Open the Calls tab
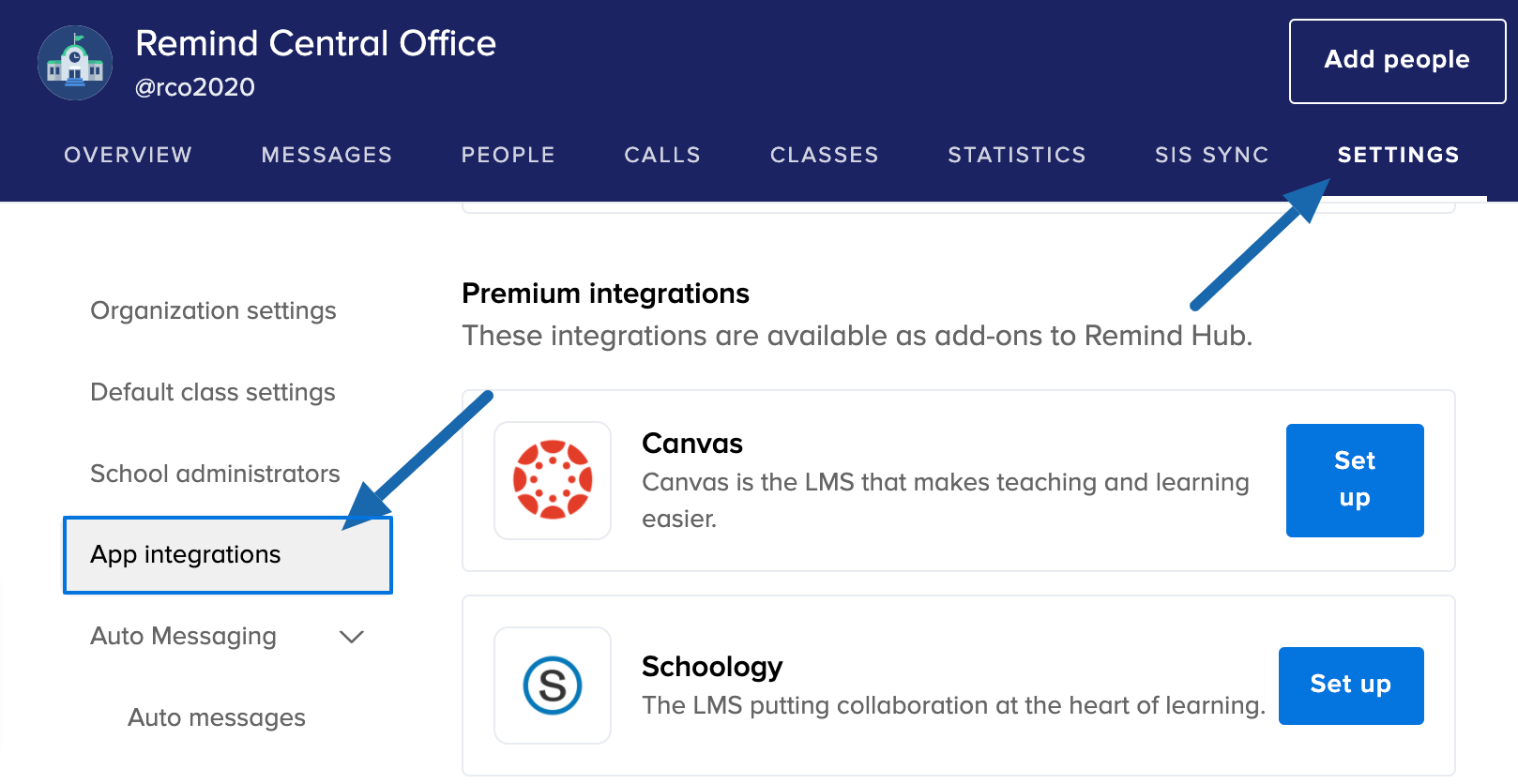Image resolution: width=1518 pixels, height=784 pixels. click(x=662, y=155)
